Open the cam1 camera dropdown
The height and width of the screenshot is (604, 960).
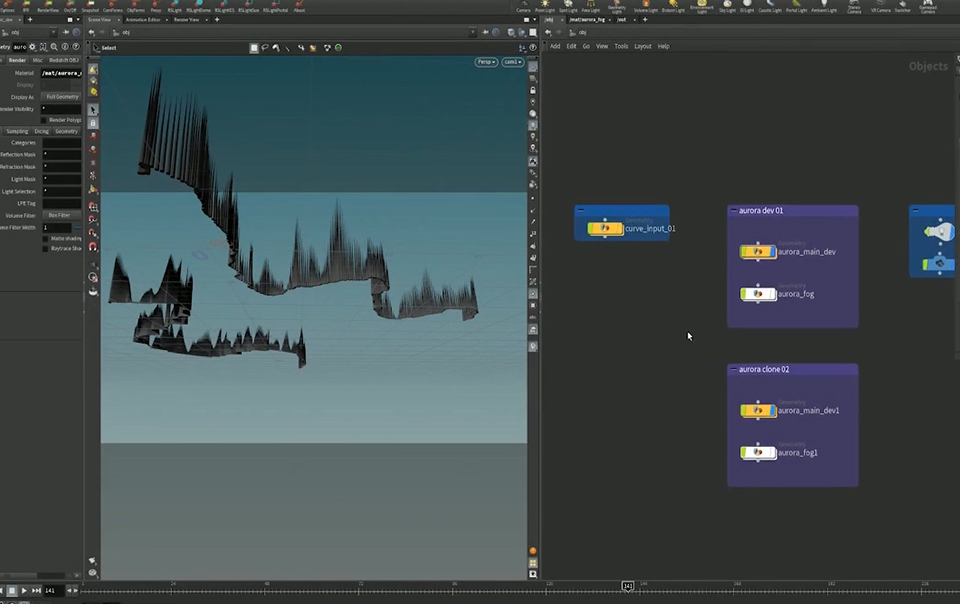click(x=512, y=62)
